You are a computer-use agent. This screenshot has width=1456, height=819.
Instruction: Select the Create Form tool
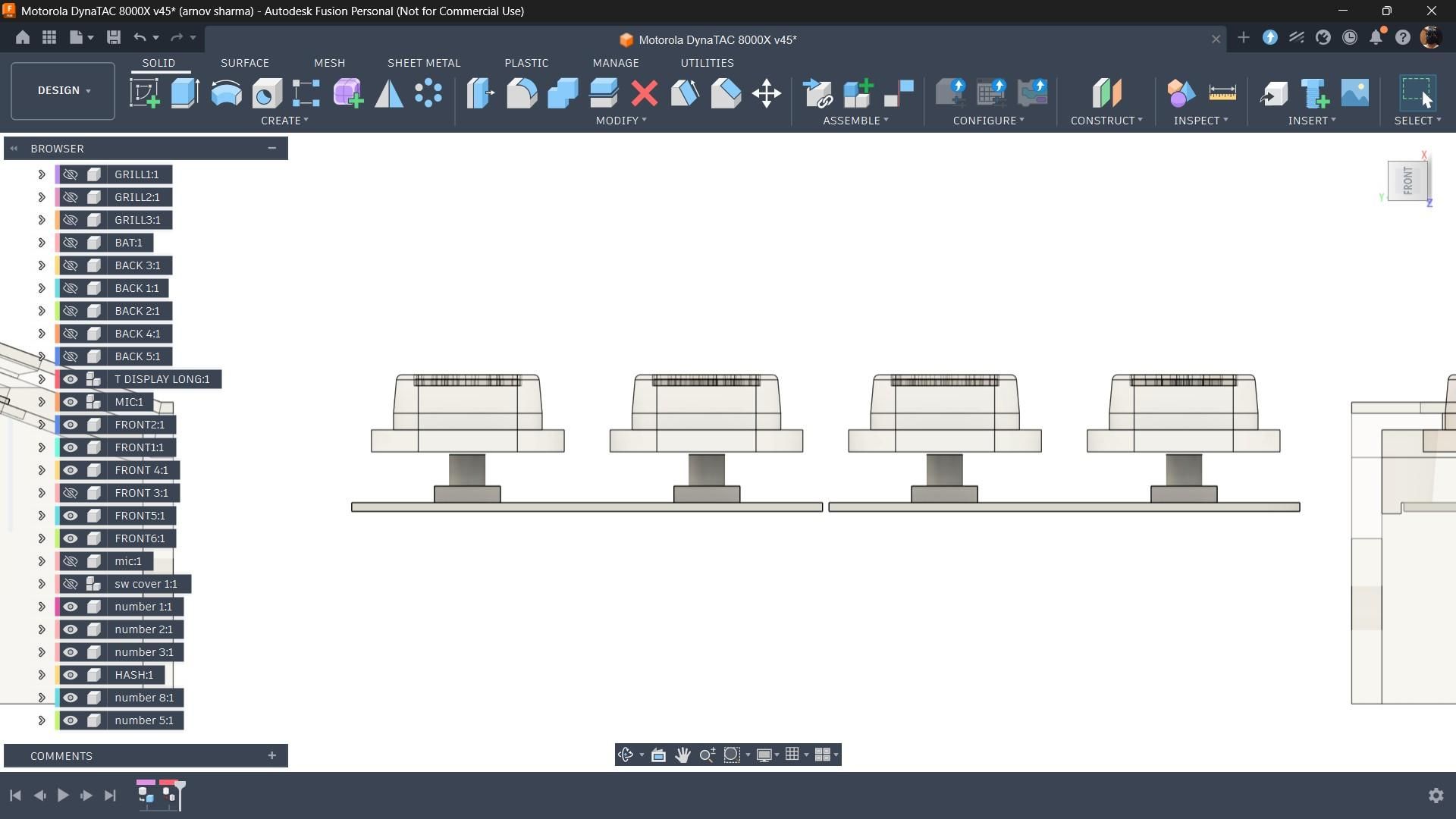348,93
